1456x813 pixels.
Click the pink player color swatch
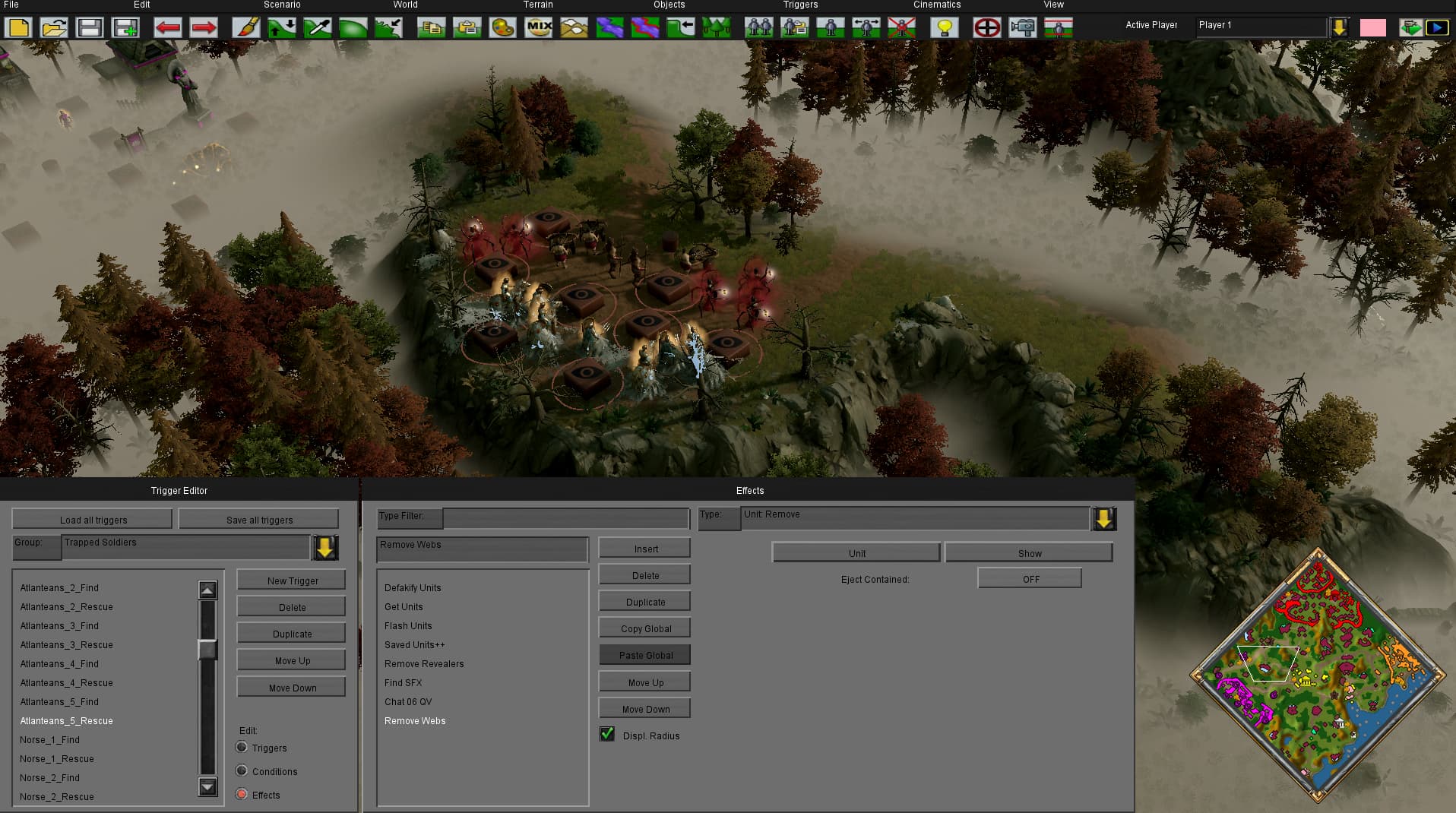pyautogui.click(x=1372, y=28)
